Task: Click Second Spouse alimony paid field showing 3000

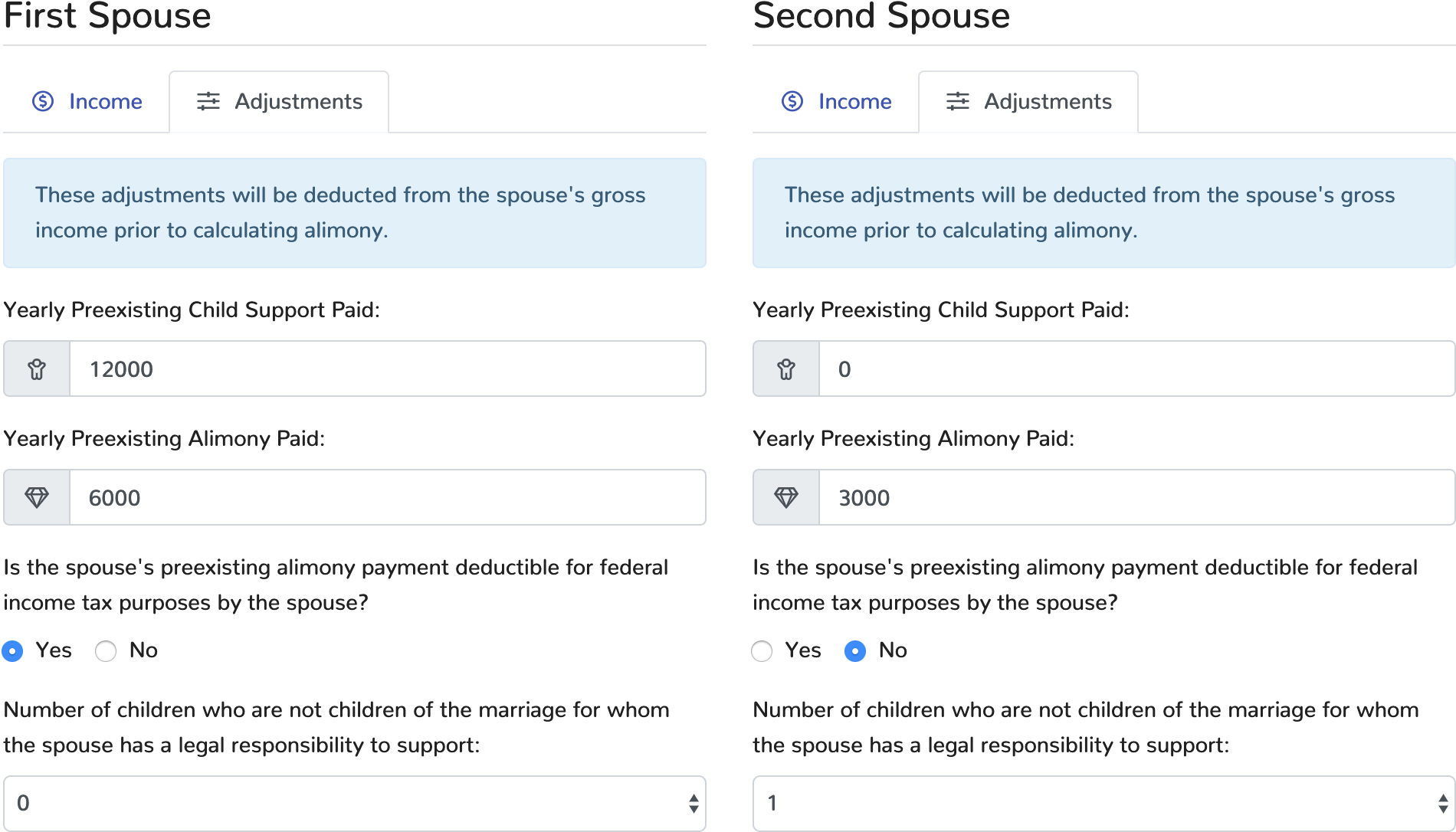Action: pyautogui.click(x=1136, y=498)
